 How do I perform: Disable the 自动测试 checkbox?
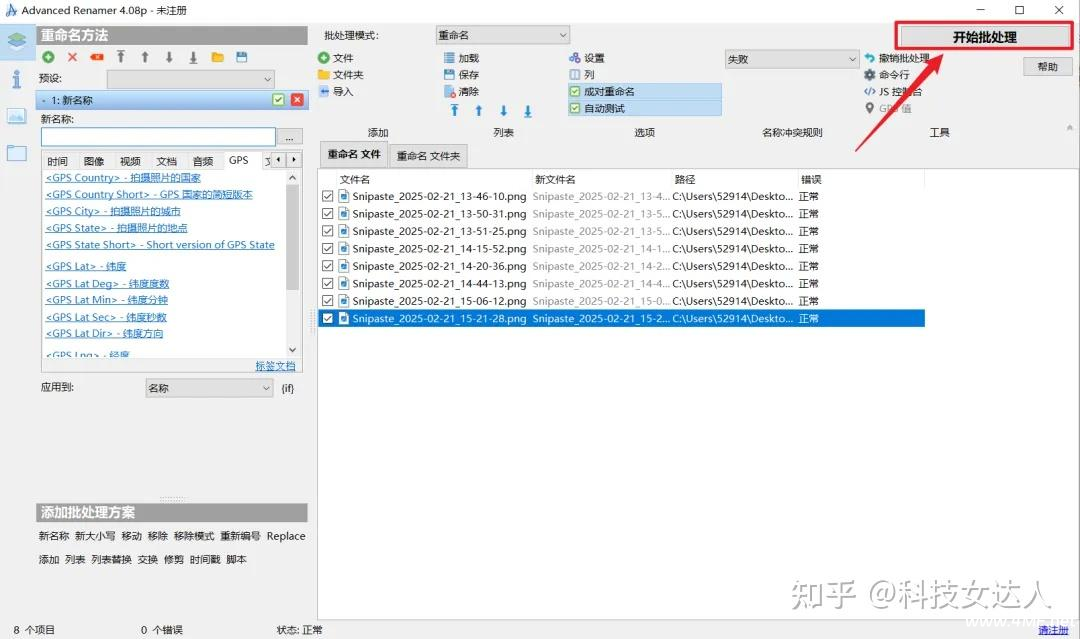(x=575, y=108)
